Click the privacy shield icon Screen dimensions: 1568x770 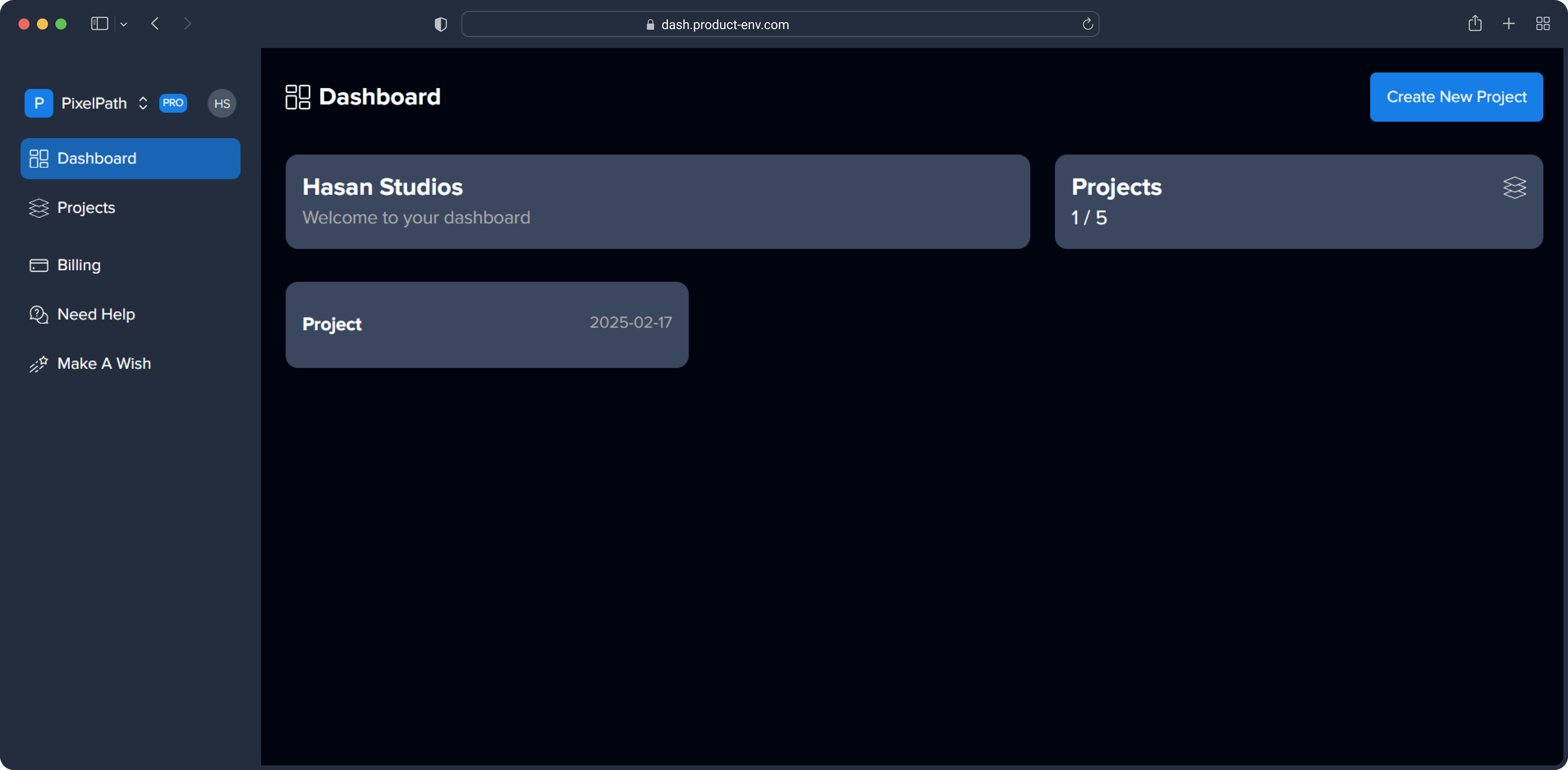(441, 24)
